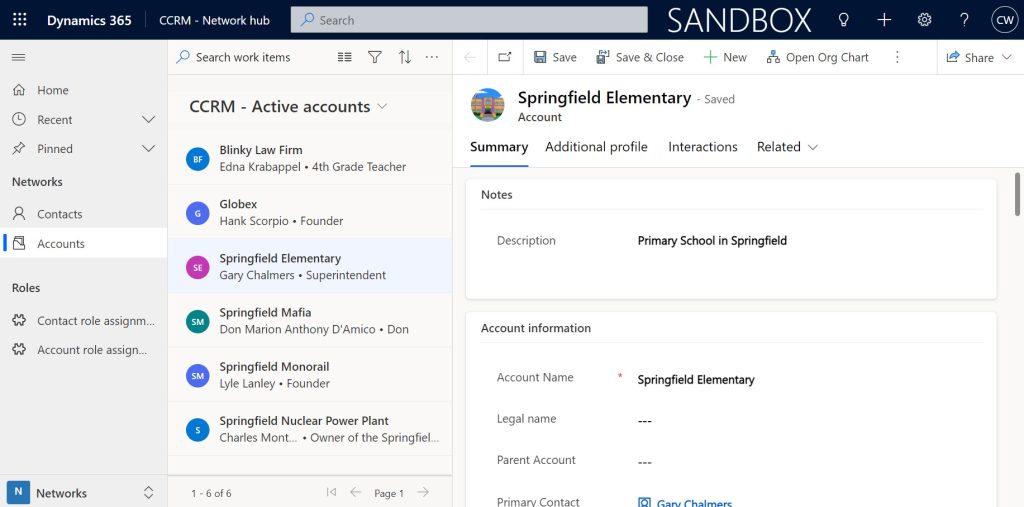This screenshot has width=1024, height=507.
Task: Open the settings gear icon
Action: (925, 20)
